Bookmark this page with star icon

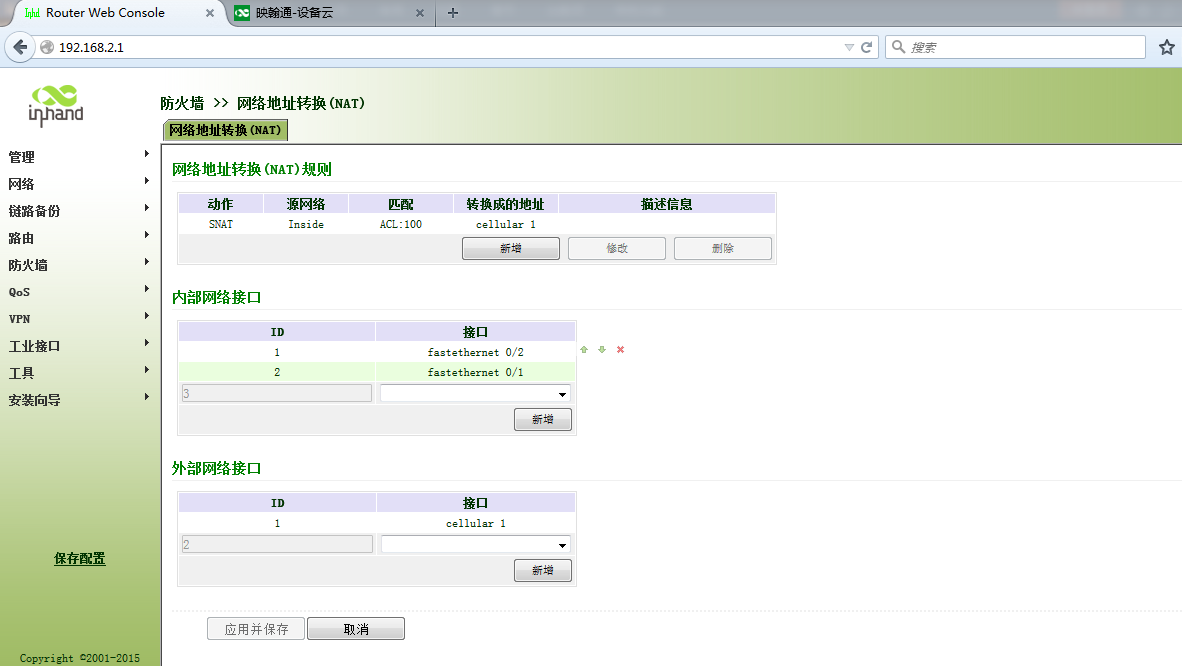(1166, 47)
